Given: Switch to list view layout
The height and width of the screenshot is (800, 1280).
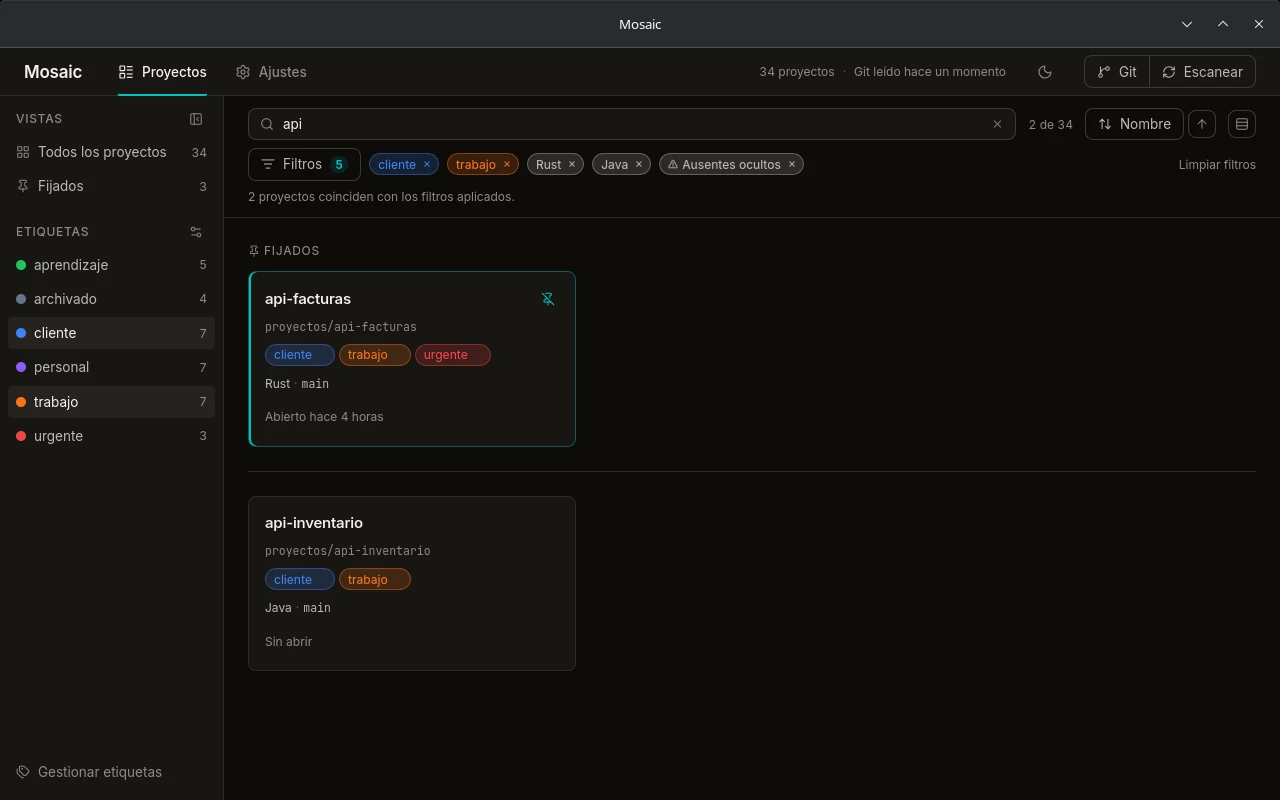Looking at the screenshot, I should [x=1242, y=124].
